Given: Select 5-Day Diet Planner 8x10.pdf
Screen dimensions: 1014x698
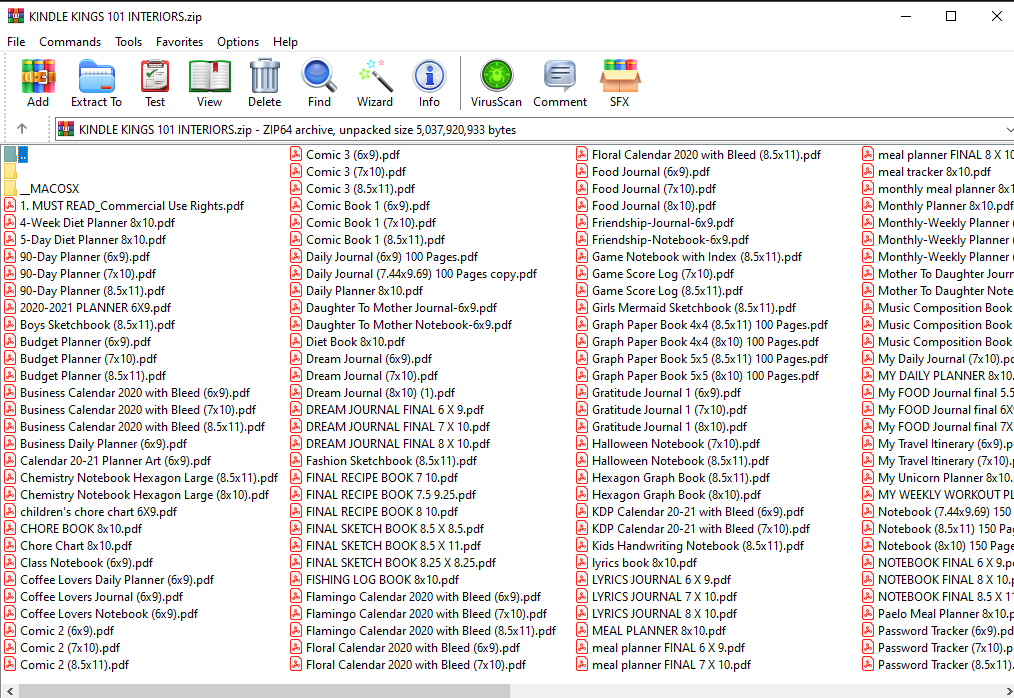Looking at the screenshot, I should click(85, 240).
